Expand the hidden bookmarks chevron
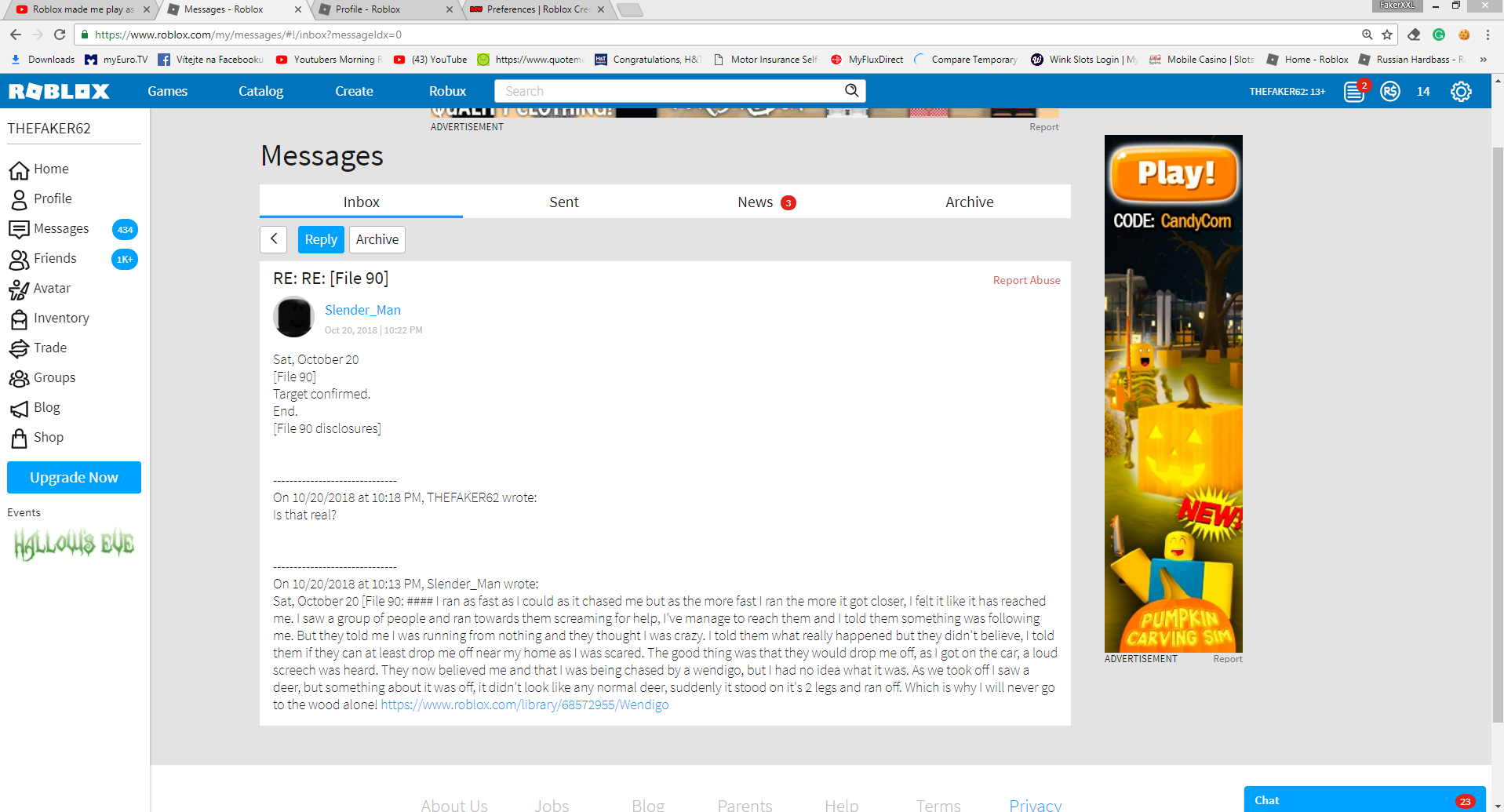 [1483, 60]
